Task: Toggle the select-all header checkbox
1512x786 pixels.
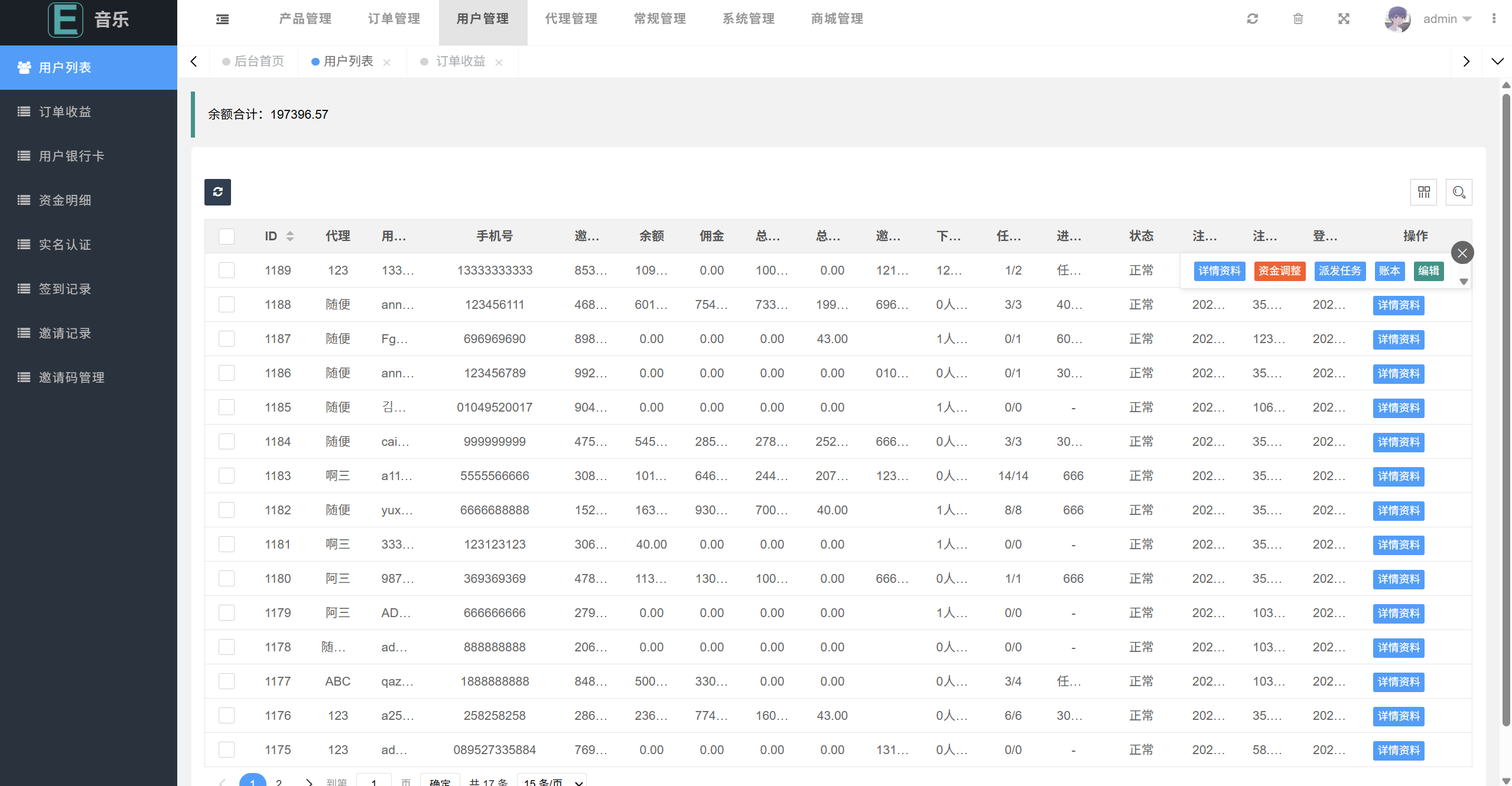Action: pos(226,236)
